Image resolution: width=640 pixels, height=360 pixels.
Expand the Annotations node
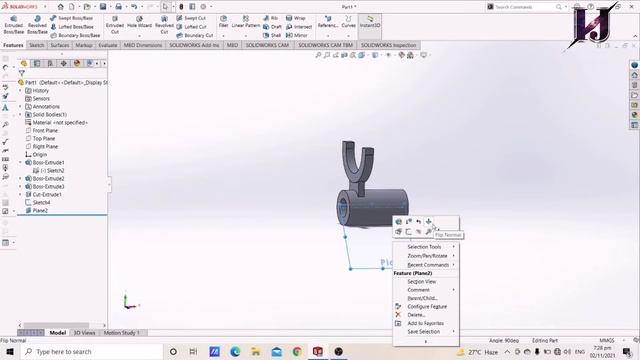pyautogui.click(x=20, y=107)
